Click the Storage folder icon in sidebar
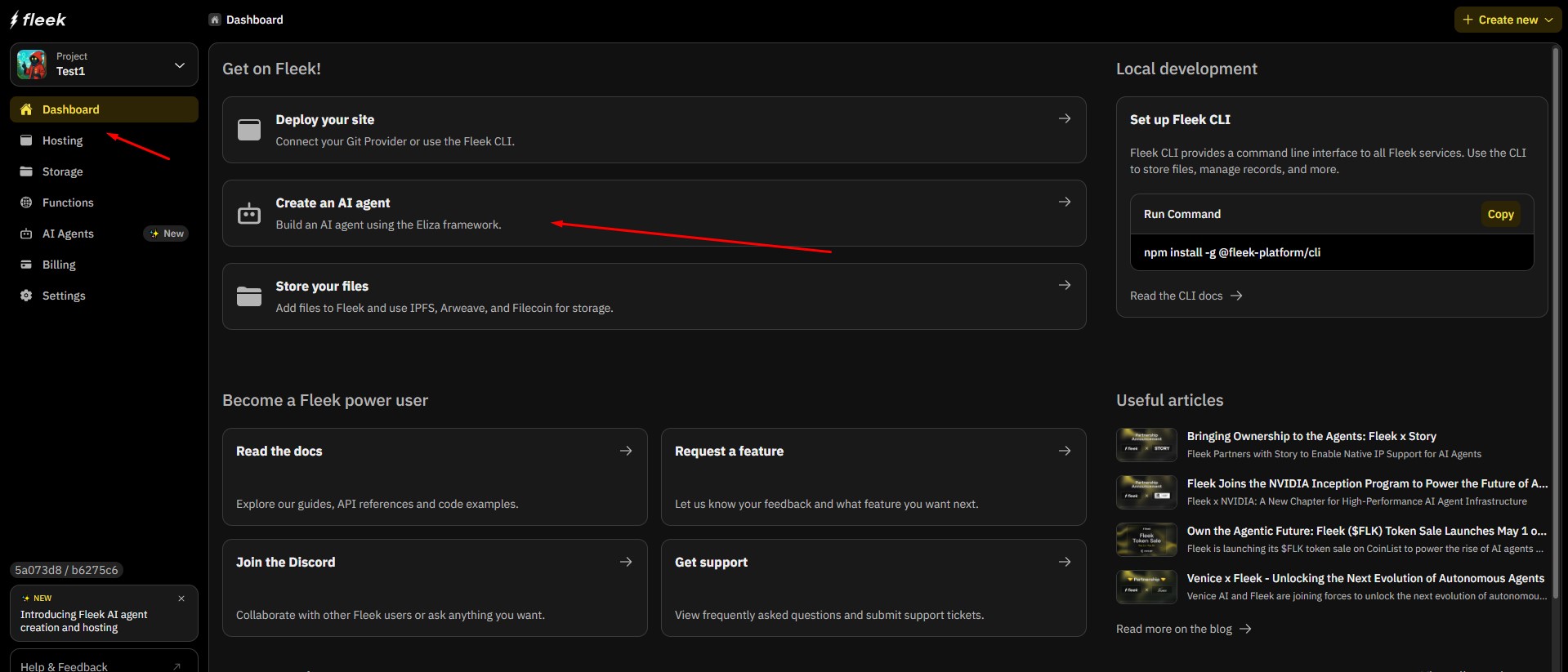1568x672 pixels. coord(26,171)
